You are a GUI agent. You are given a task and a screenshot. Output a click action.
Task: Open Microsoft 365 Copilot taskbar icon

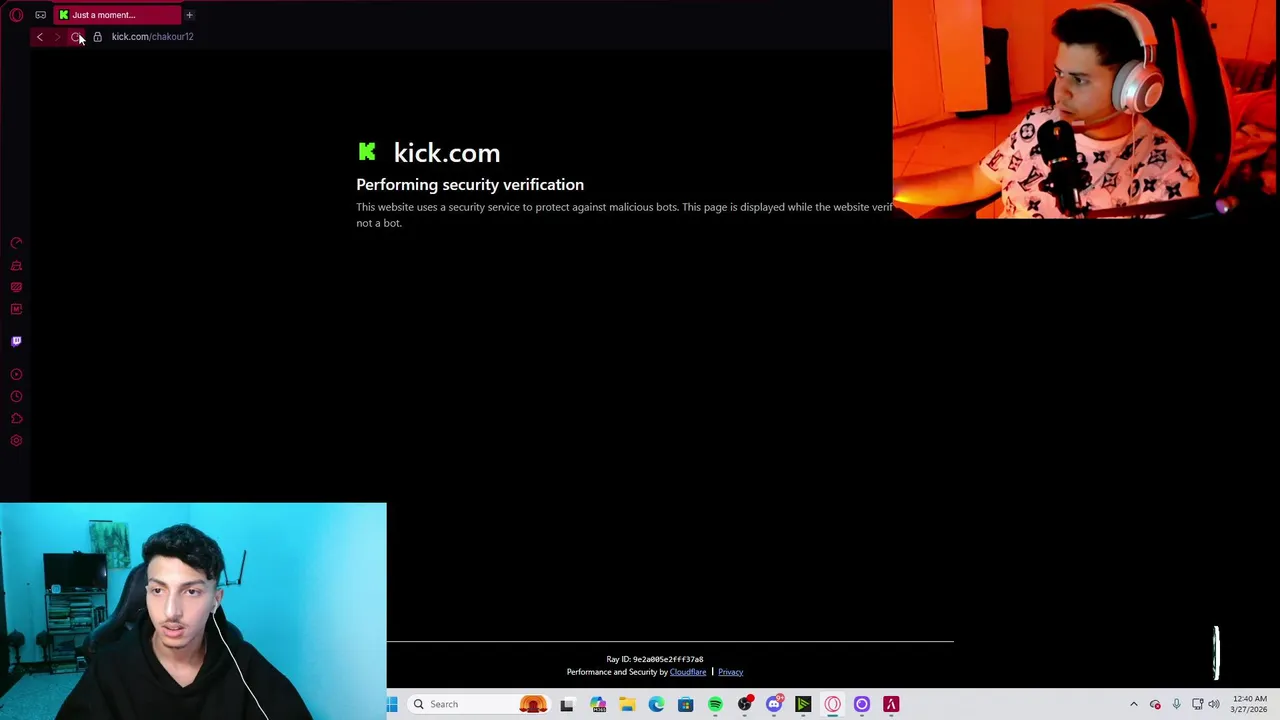coord(598,704)
